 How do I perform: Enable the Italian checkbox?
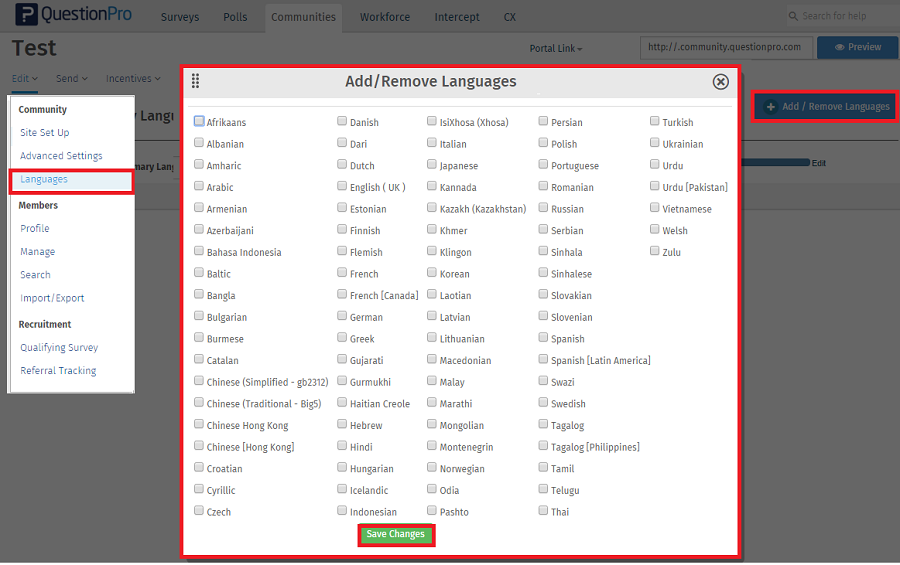[x=432, y=142]
